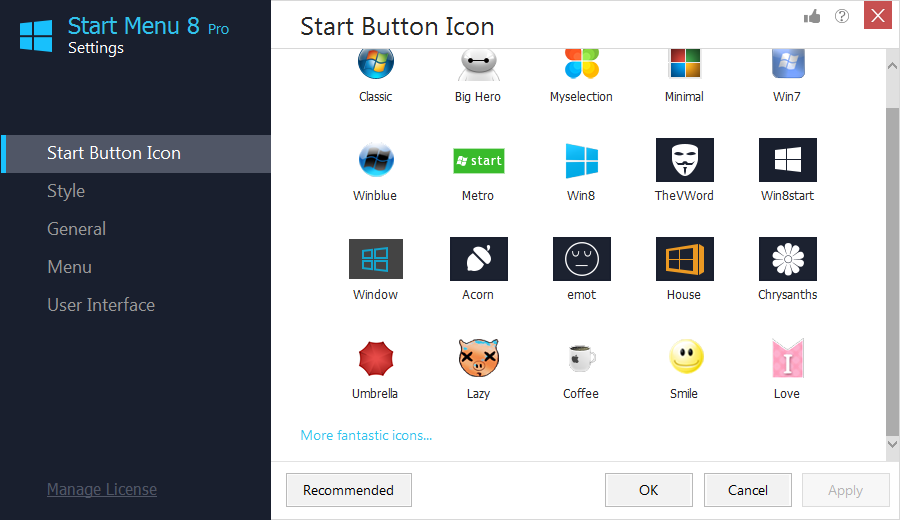The image size is (900, 520).
Task: Open the Manage License link
Action: coord(102,490)
